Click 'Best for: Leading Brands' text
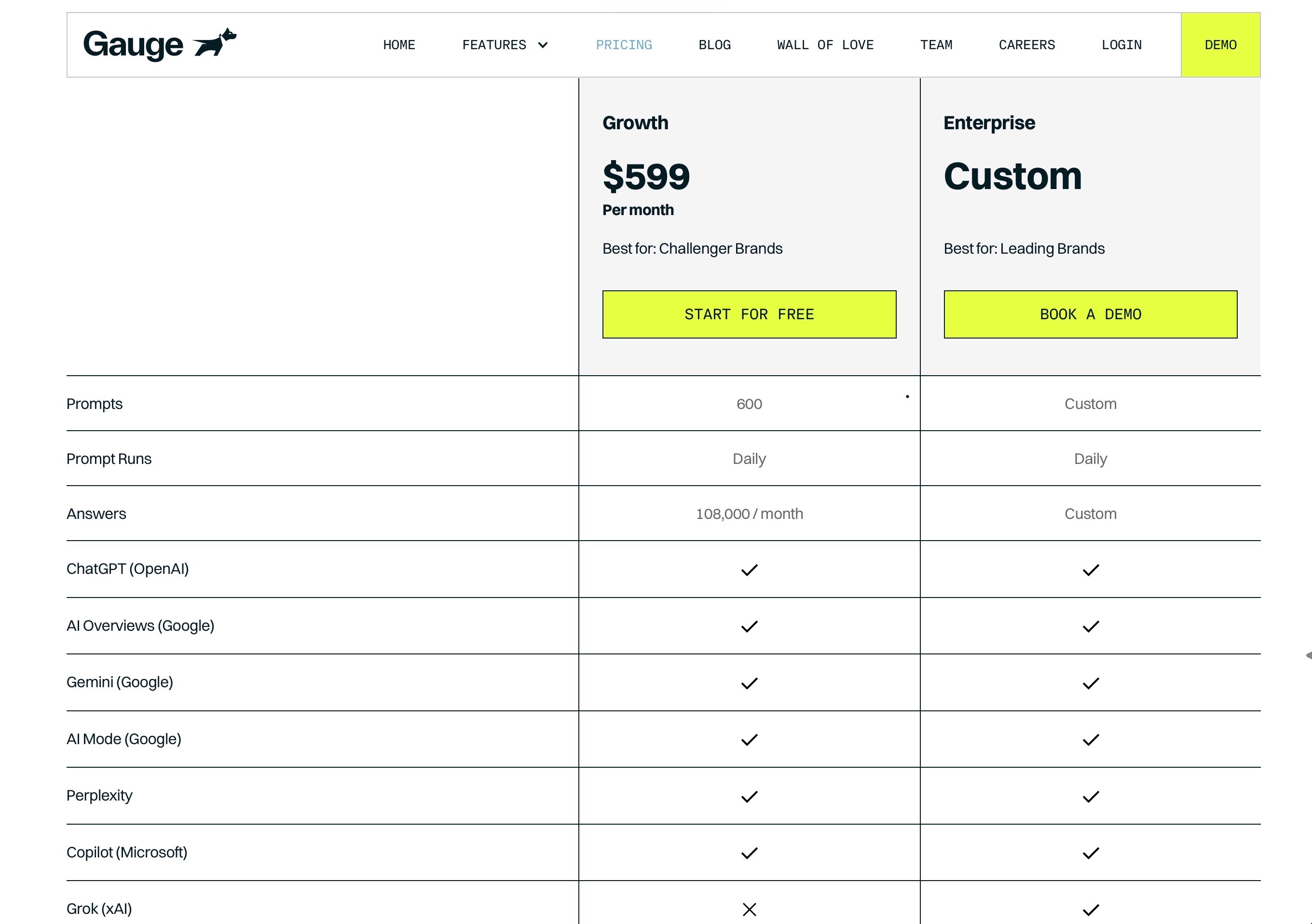Image resolution: width=1312 pixels, height=924 pixels. coord(1024,248)
